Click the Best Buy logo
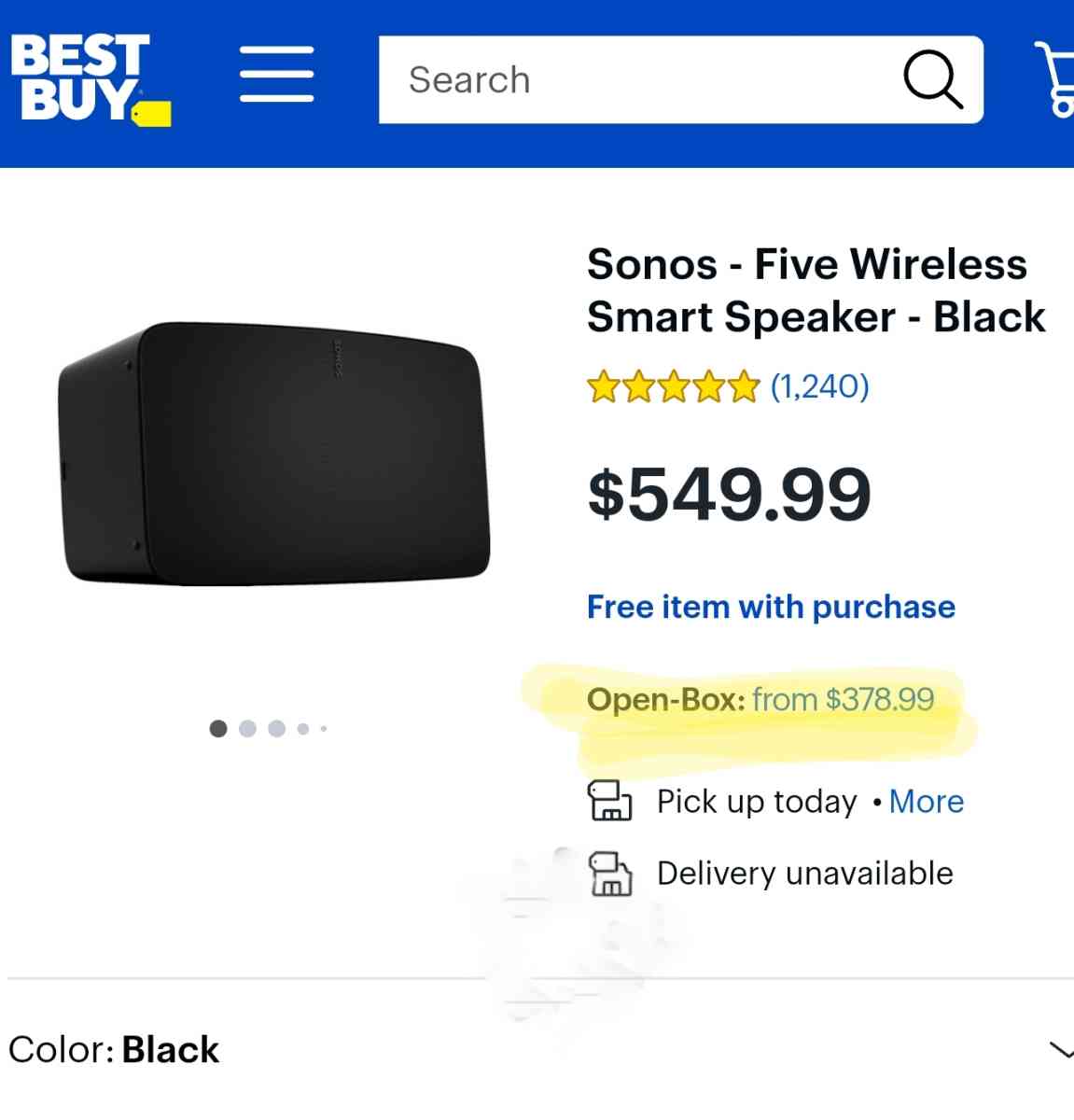This screenshot has height=1120, width=1074. pyautogui.click(x=89, y=79)
